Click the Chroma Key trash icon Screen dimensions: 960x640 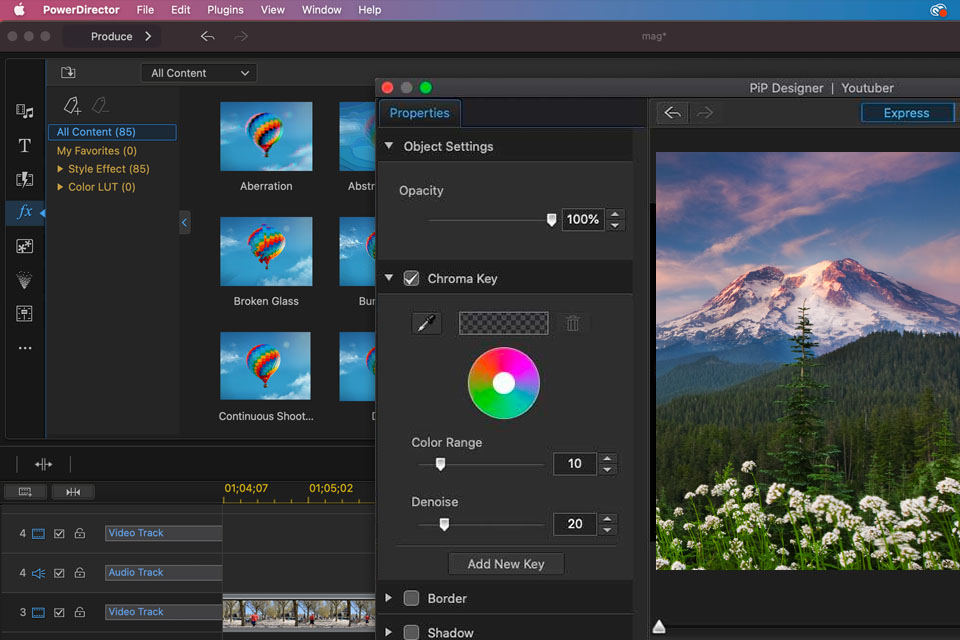pyautogui.click(x=572, y=323)
